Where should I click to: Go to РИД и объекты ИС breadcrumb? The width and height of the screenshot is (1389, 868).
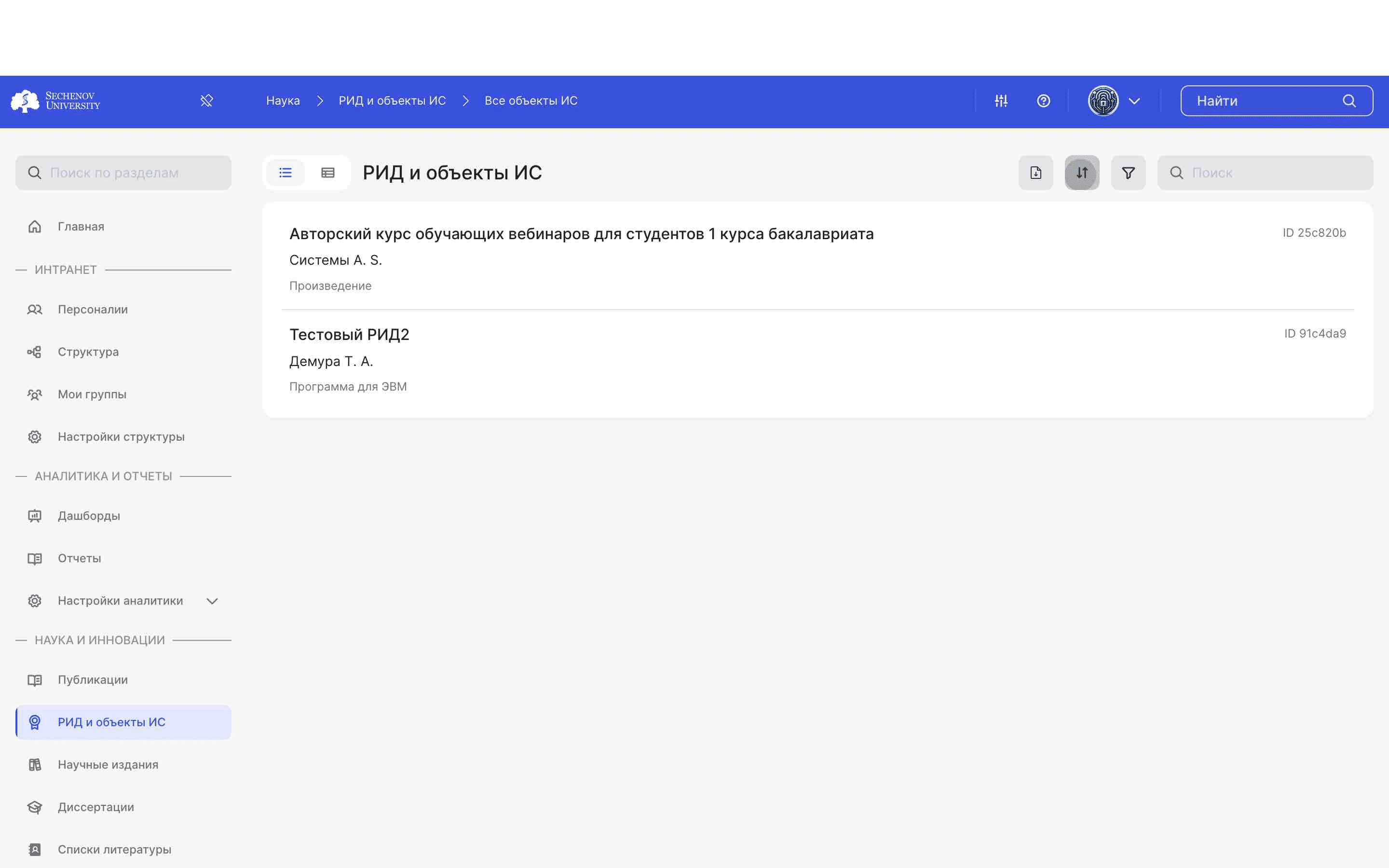pos(392,100)
